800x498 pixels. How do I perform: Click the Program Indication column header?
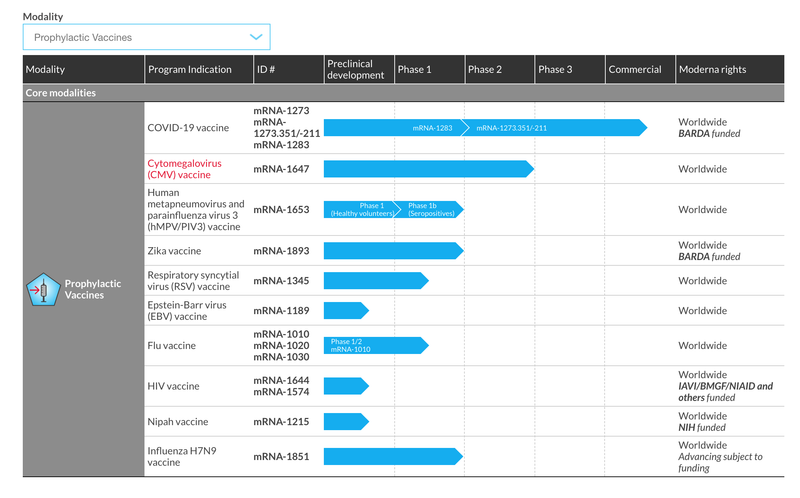(190, 70)
